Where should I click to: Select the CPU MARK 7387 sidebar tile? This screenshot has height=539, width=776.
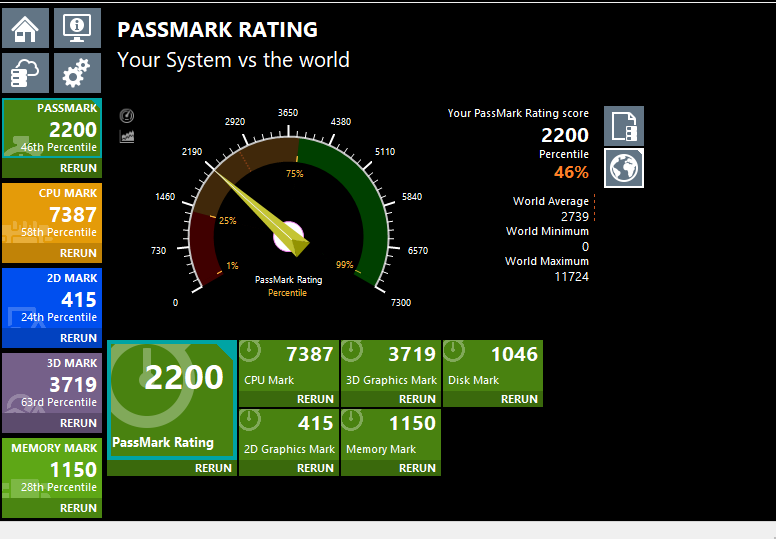click(x=52, y=213)
